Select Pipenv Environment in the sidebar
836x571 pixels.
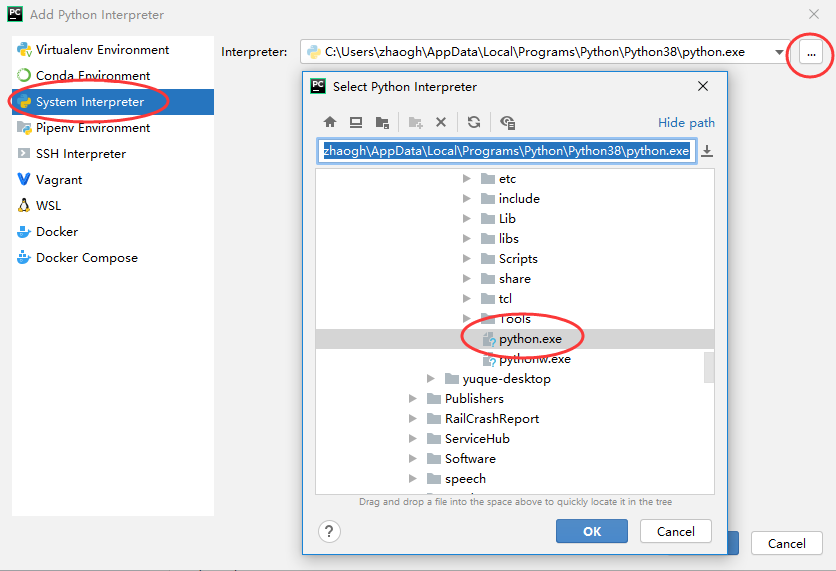click(x=112, y=128)
